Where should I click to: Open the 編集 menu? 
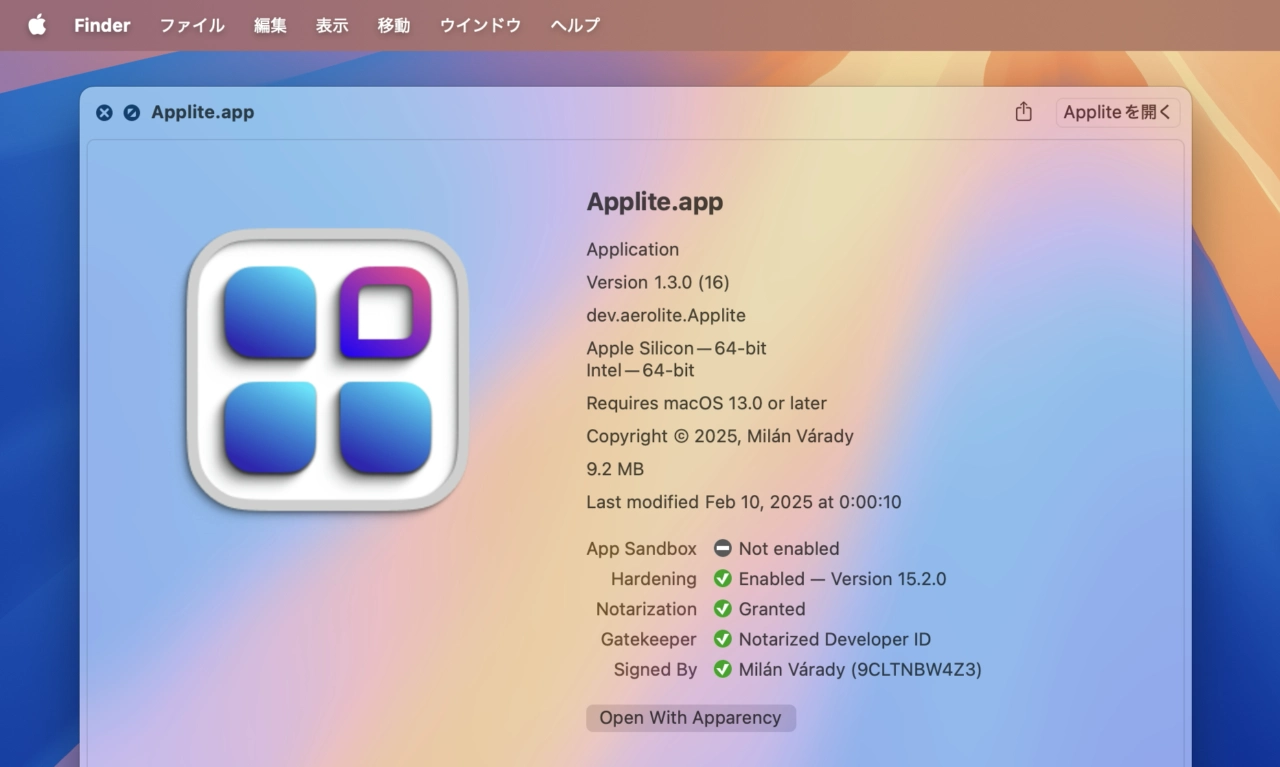point(270,25)
